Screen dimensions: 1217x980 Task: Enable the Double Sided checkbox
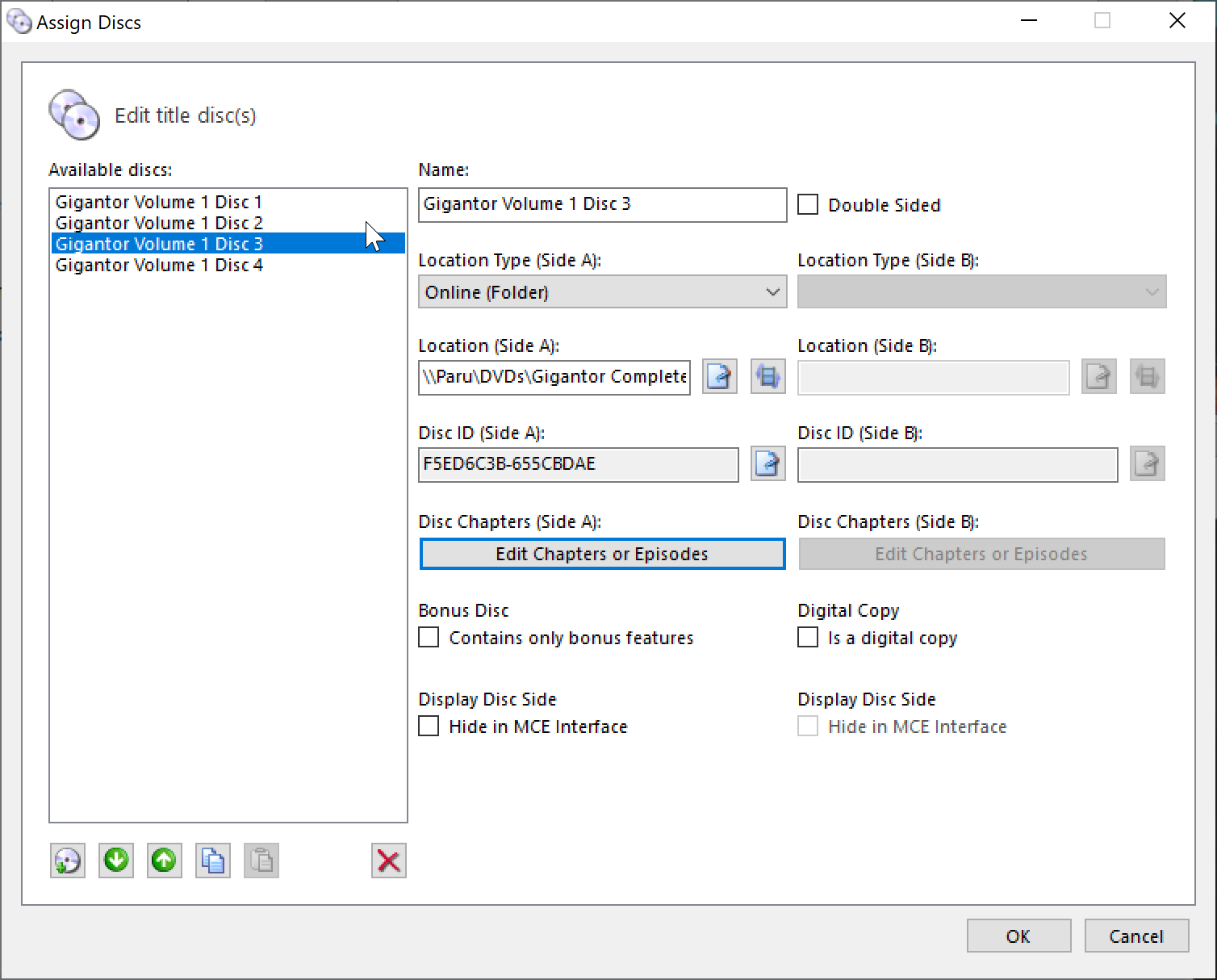point(808,204)
